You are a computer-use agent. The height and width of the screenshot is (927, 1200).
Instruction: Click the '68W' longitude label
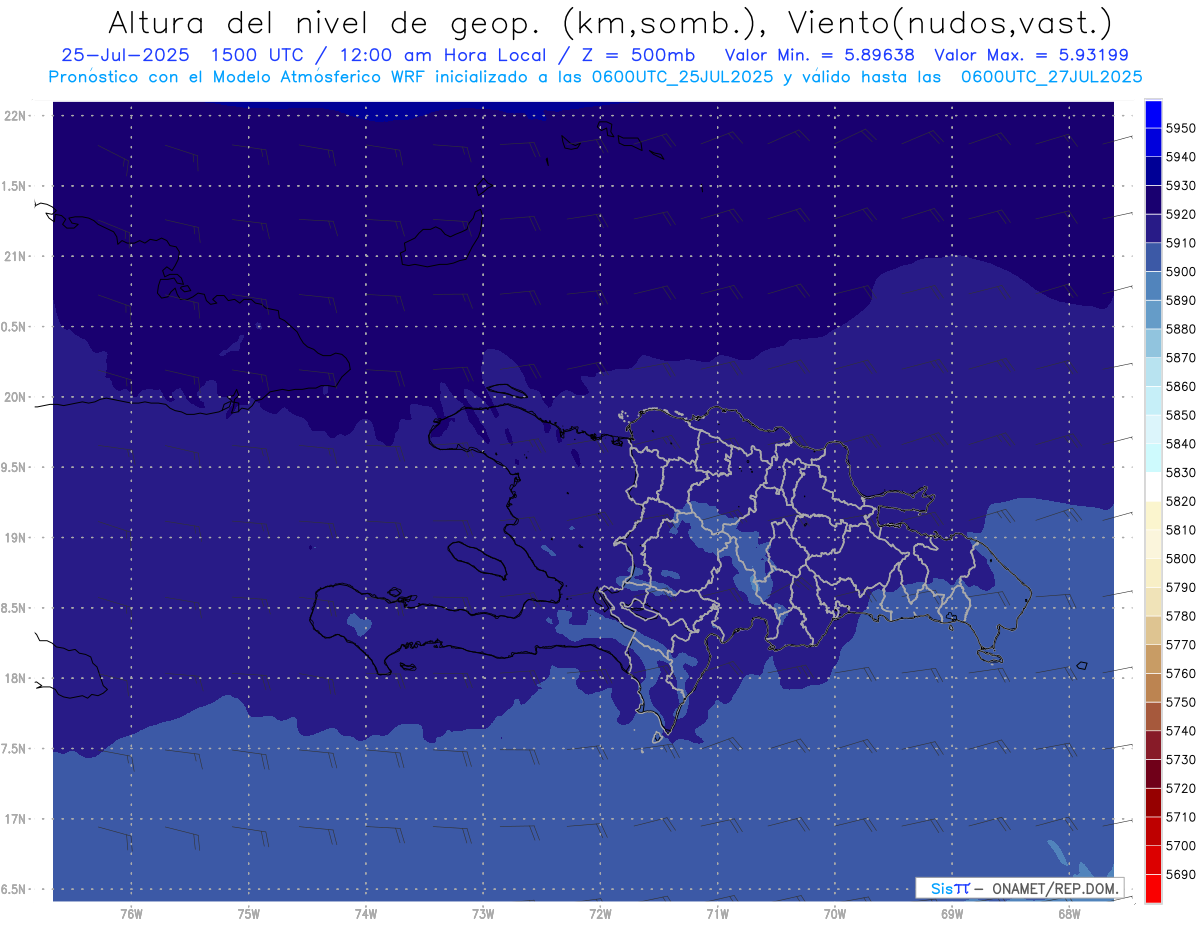pos(1069,913)
